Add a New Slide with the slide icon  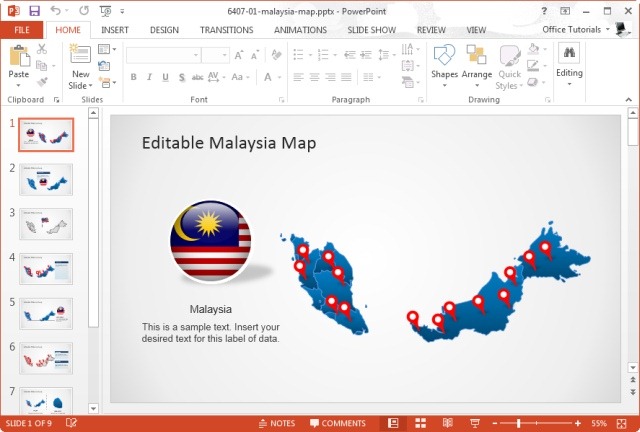coord(80,54)
